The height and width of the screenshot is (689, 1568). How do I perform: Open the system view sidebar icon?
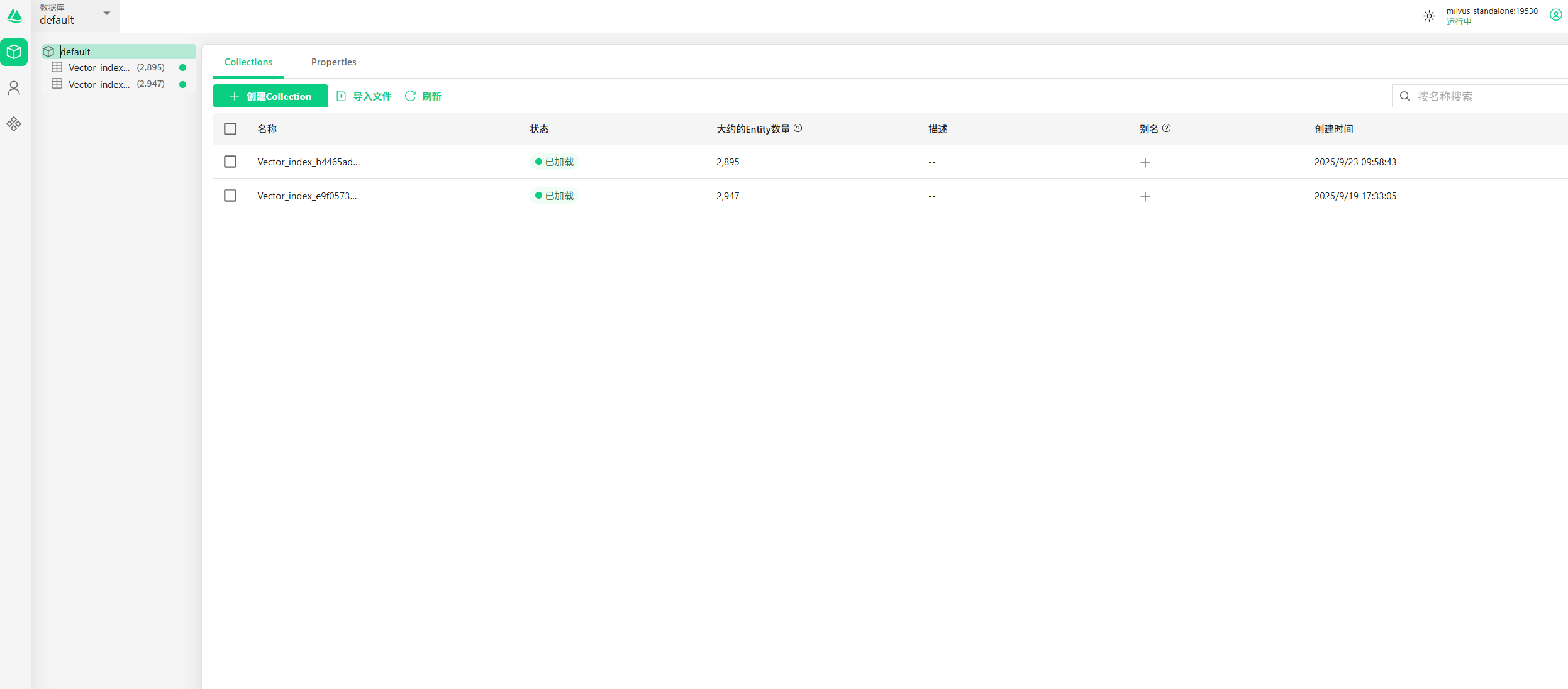14,124
